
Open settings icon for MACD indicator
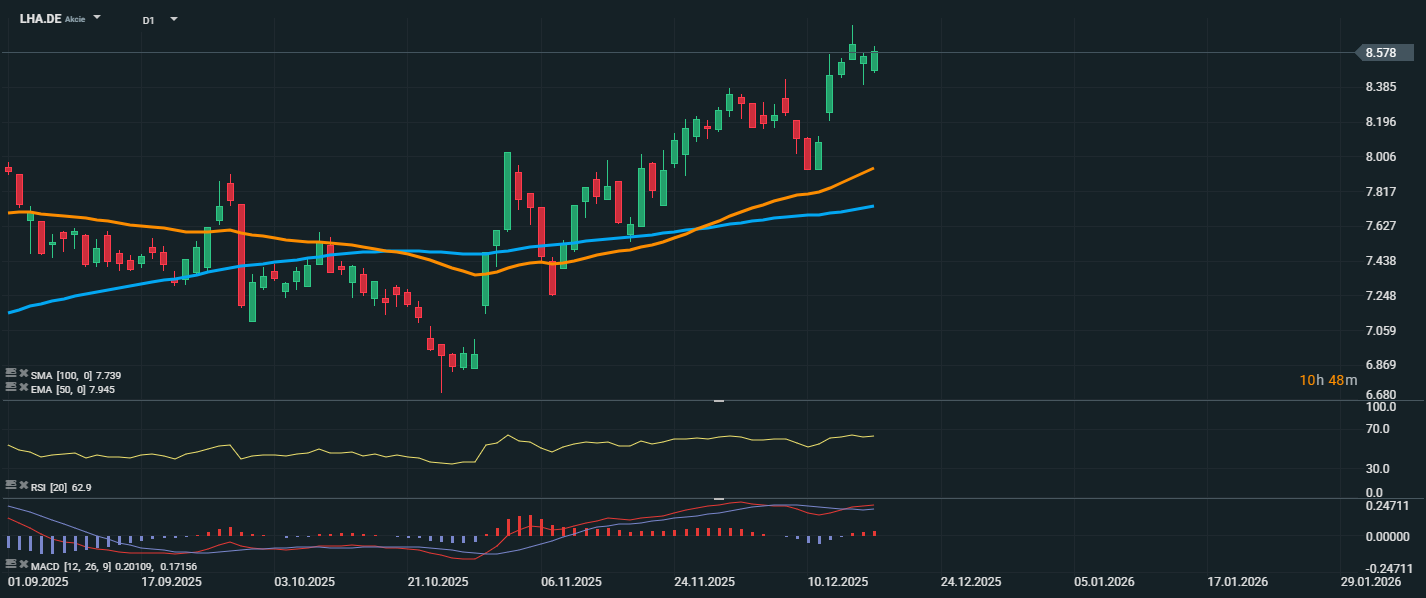point(11,566)
